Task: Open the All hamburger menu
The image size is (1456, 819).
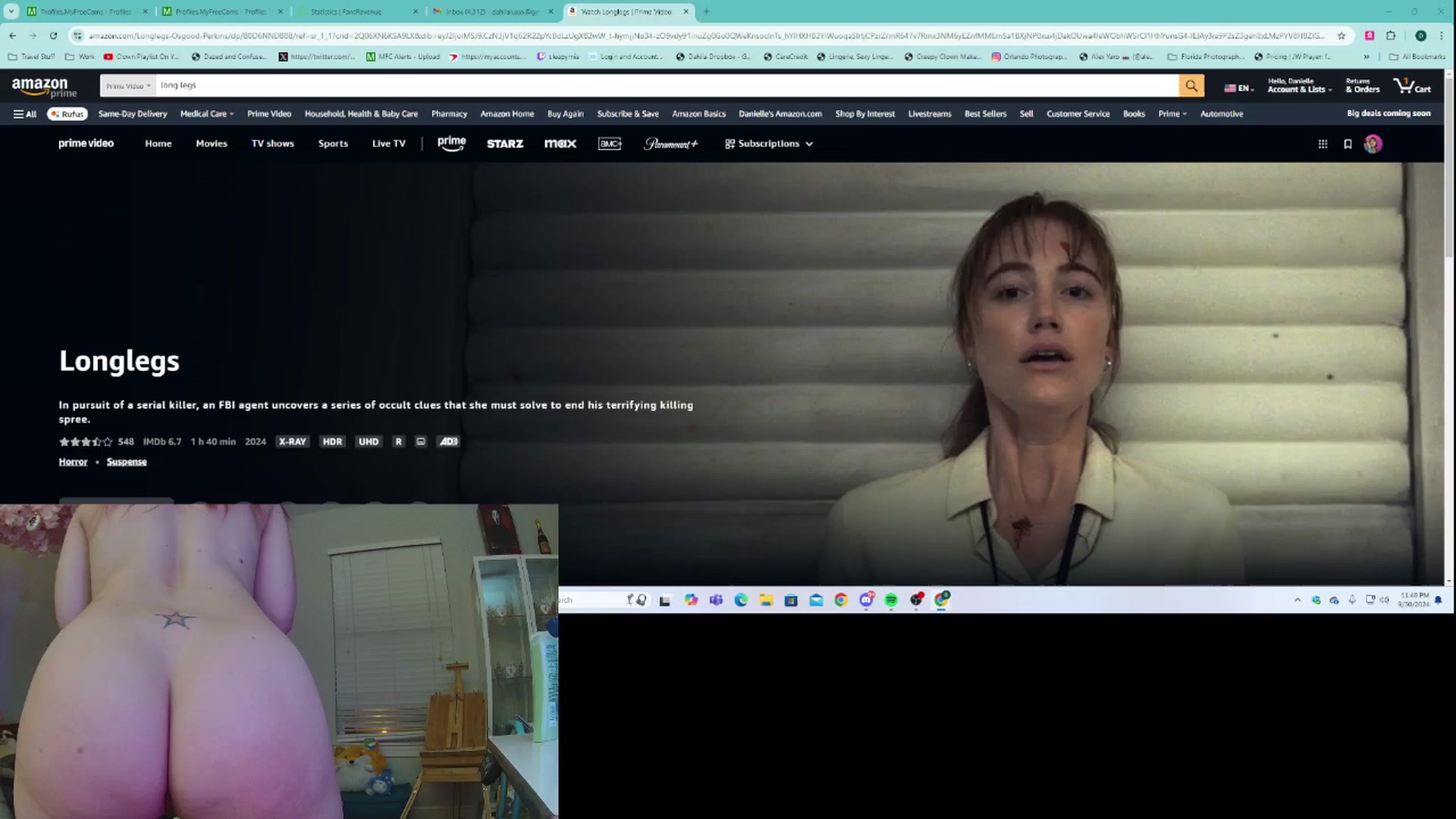Action: click(25, 114)
